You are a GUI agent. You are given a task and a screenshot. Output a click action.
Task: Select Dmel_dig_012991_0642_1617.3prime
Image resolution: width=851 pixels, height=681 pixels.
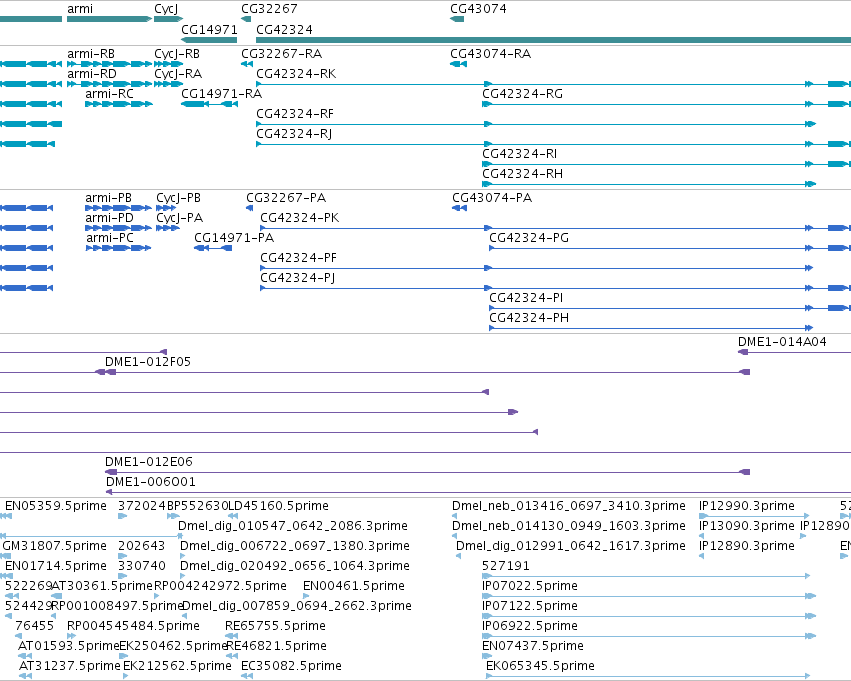pos(571,547)
